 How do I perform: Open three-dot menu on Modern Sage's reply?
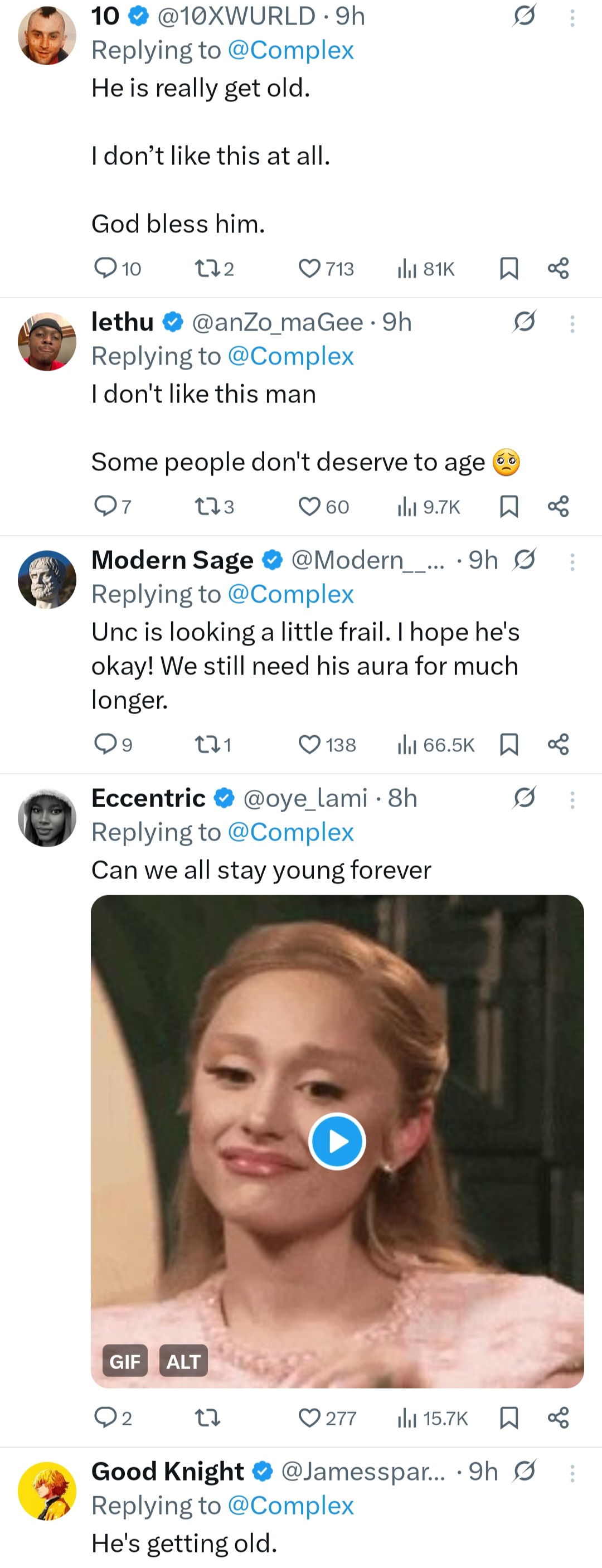[x=572, y=562]
